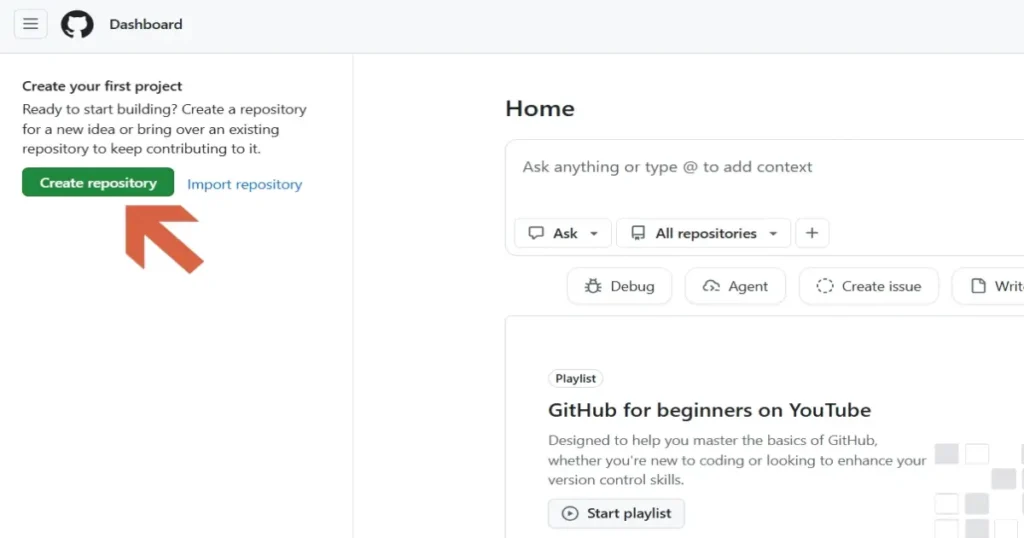Viewport: 1024px width, 538px height.
Task: Click the Home page heading
Action: pos(540,108)
